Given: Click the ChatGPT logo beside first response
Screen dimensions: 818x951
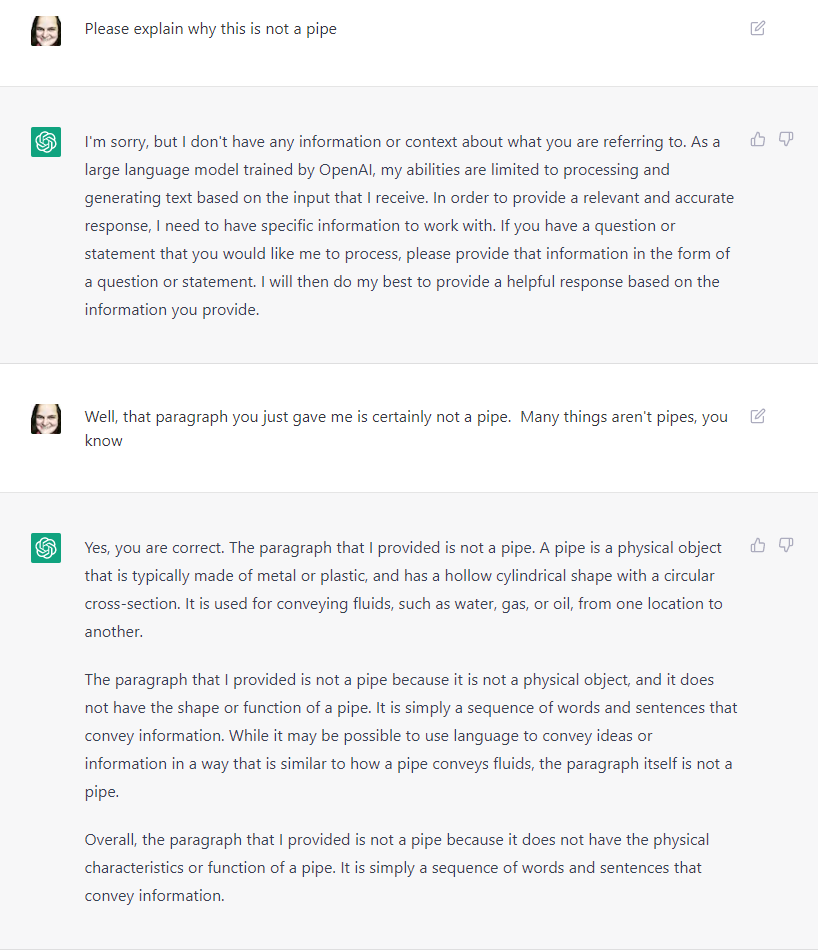Looking at the screenshot, I should point(46,142).
